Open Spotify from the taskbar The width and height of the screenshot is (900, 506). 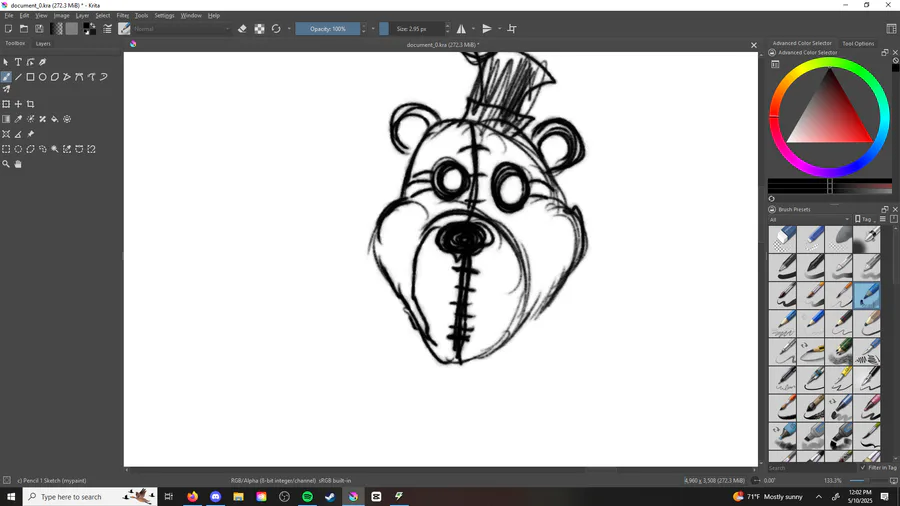coord(307,497)
